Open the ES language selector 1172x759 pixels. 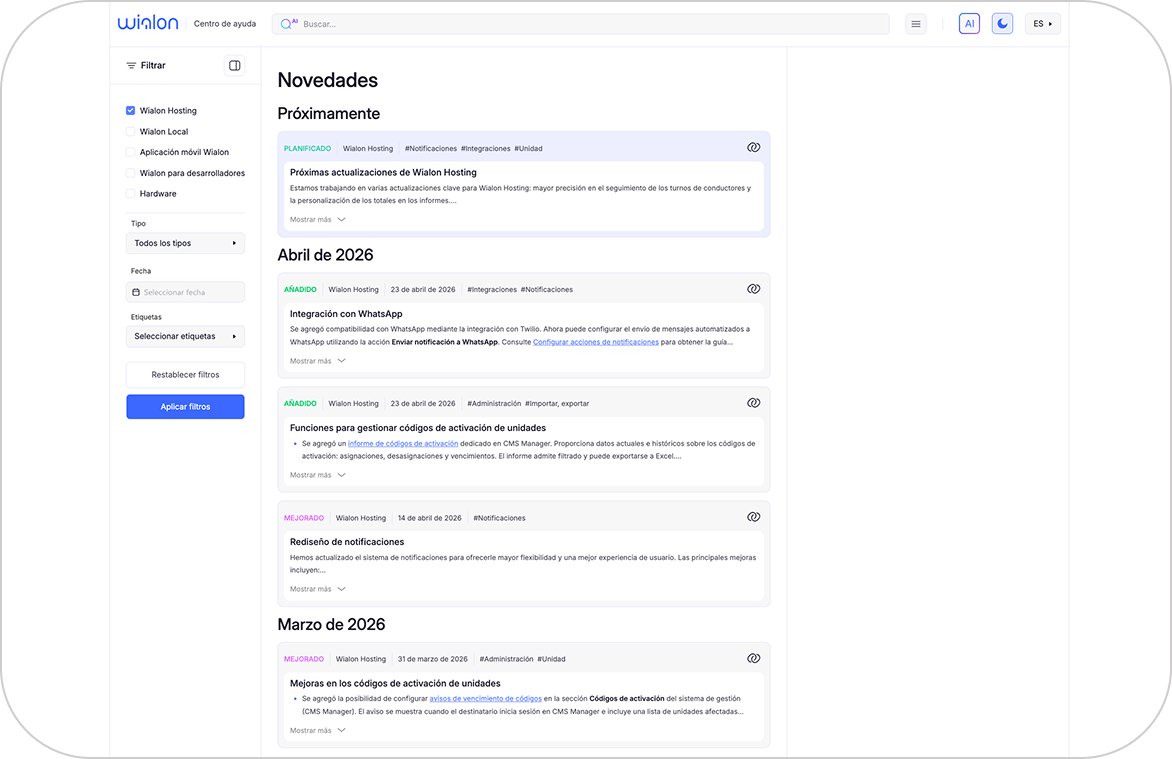coord(1042,24)
